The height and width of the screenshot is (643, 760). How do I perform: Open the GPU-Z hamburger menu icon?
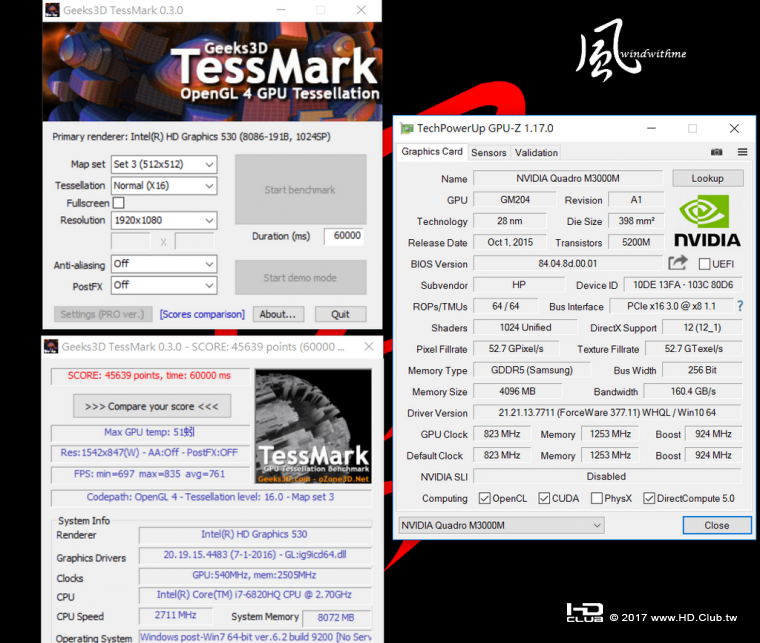(x=742, y=152)
